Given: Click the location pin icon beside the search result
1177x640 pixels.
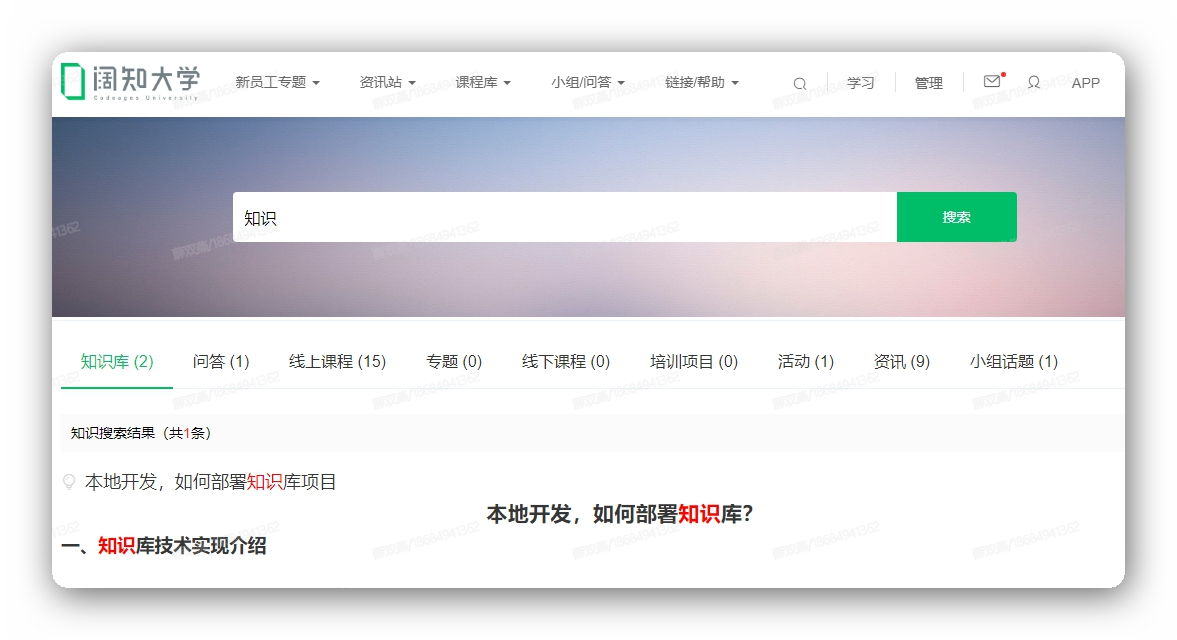Looking at the screenshot, I should (67, 481).
